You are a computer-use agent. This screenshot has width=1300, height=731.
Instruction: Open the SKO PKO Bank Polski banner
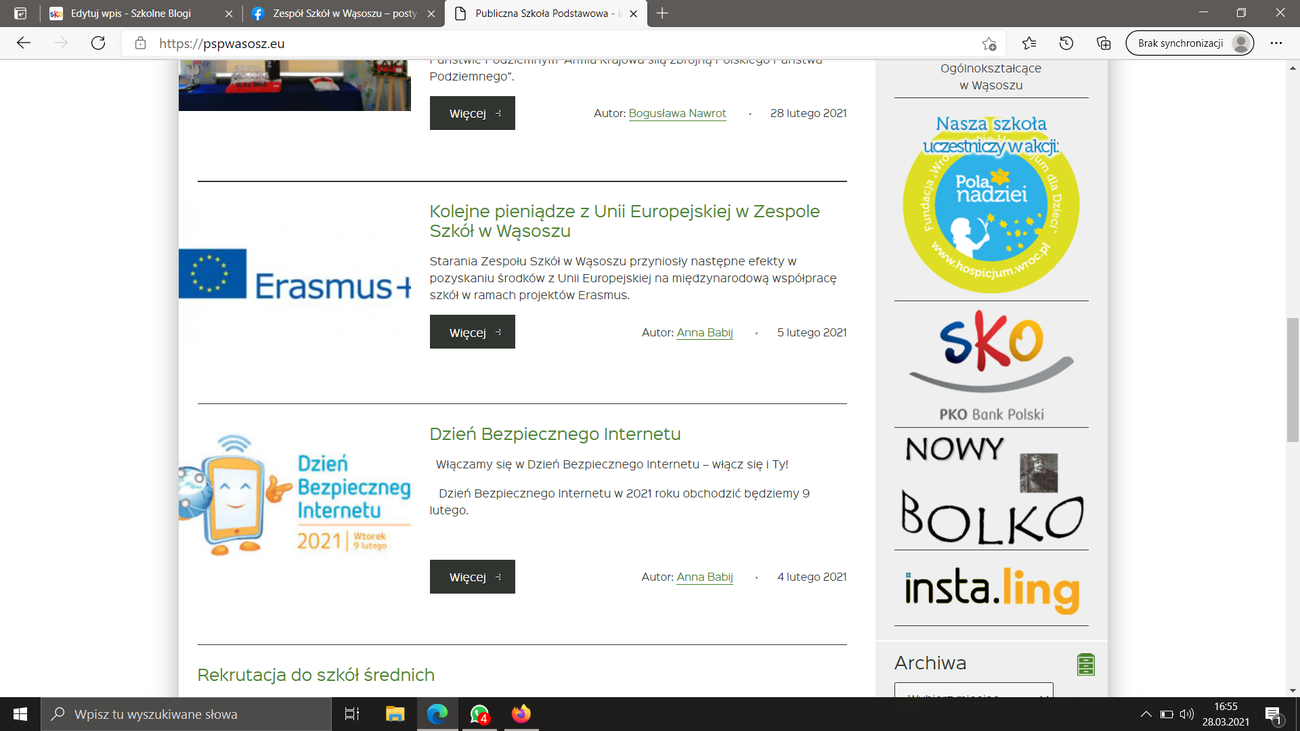[991, 366]
